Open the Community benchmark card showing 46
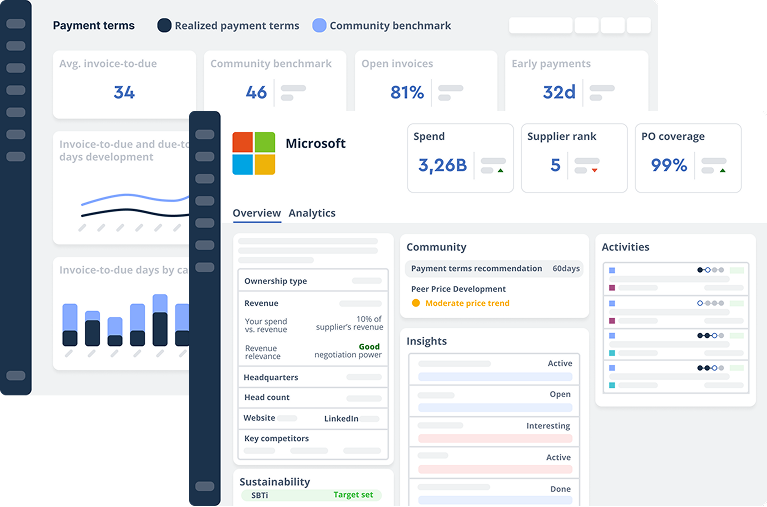This screenshot has height=507, width=767. coord(275,81)
